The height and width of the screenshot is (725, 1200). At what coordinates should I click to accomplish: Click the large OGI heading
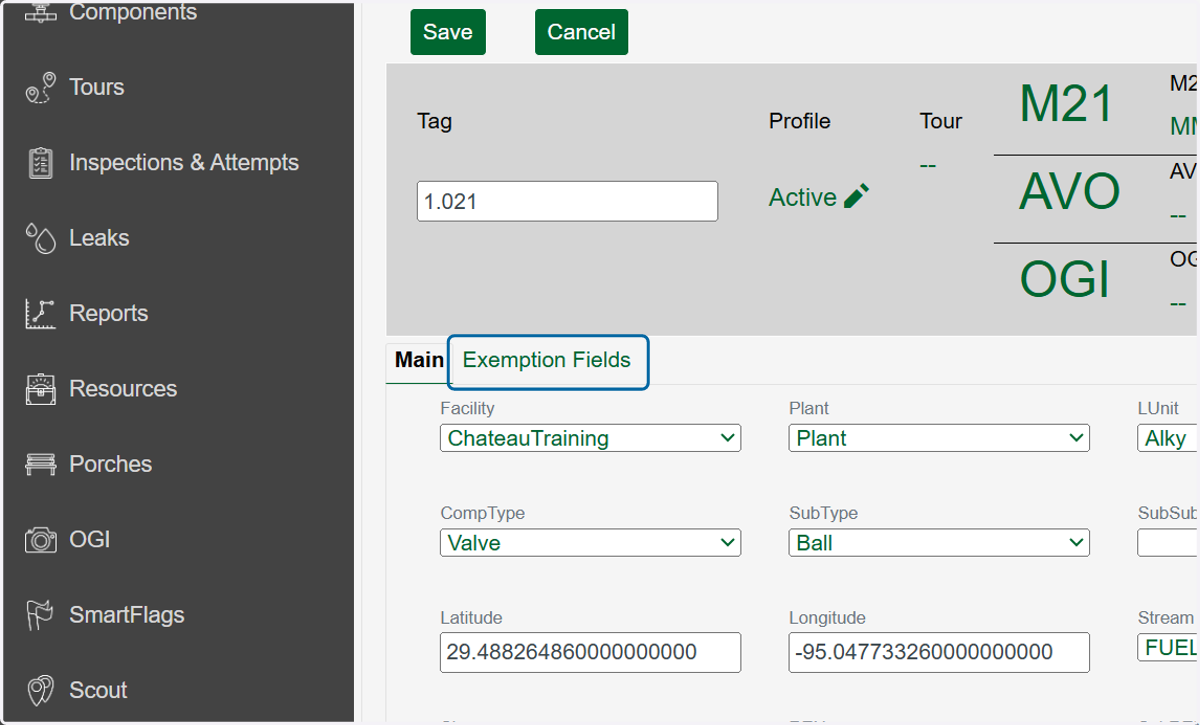1065,280
